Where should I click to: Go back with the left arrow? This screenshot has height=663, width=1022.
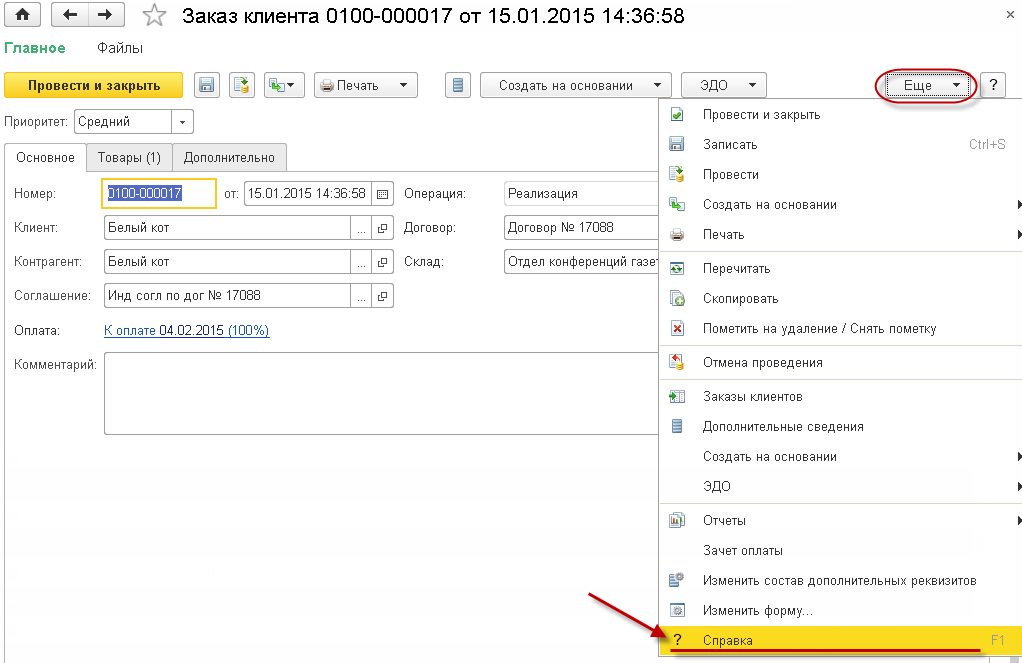tap(70, 15)
